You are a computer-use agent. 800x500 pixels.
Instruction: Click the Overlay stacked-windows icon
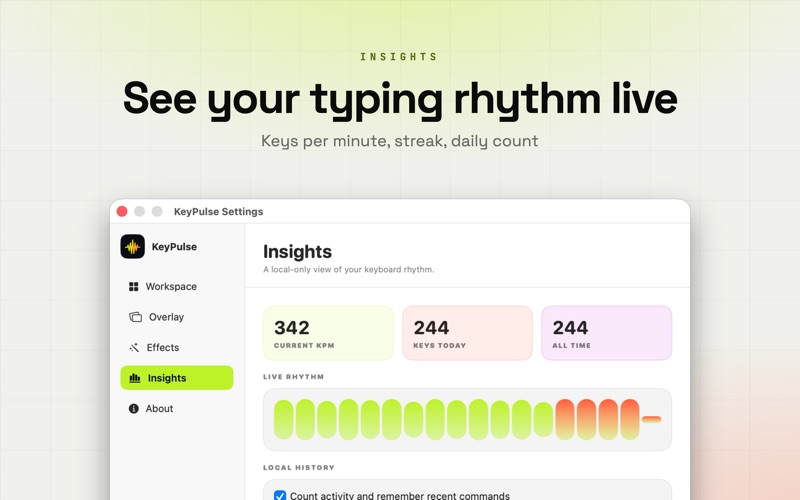pyautogui.click(x=135, y=317)
